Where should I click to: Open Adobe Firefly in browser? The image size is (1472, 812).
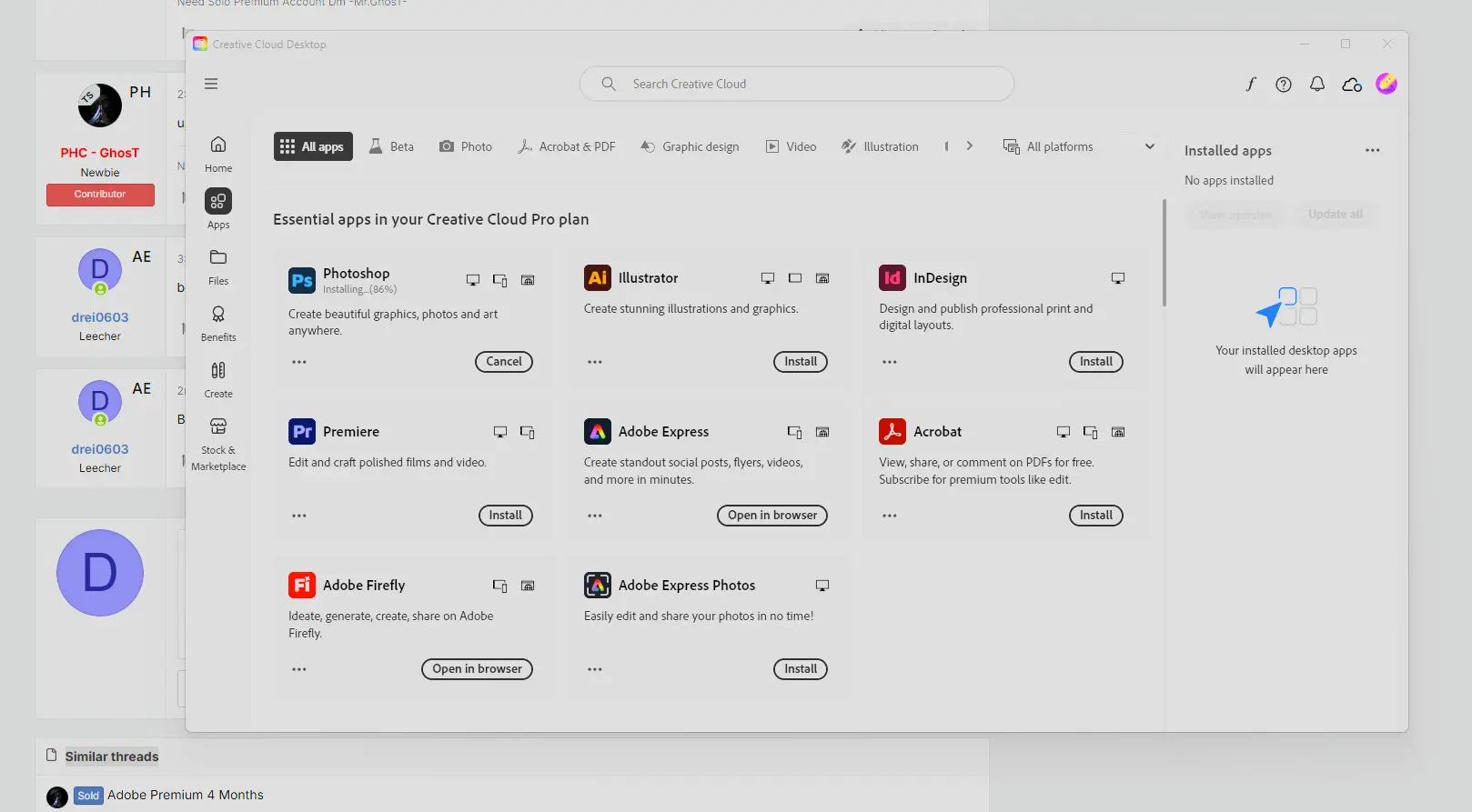click(478, 668)
